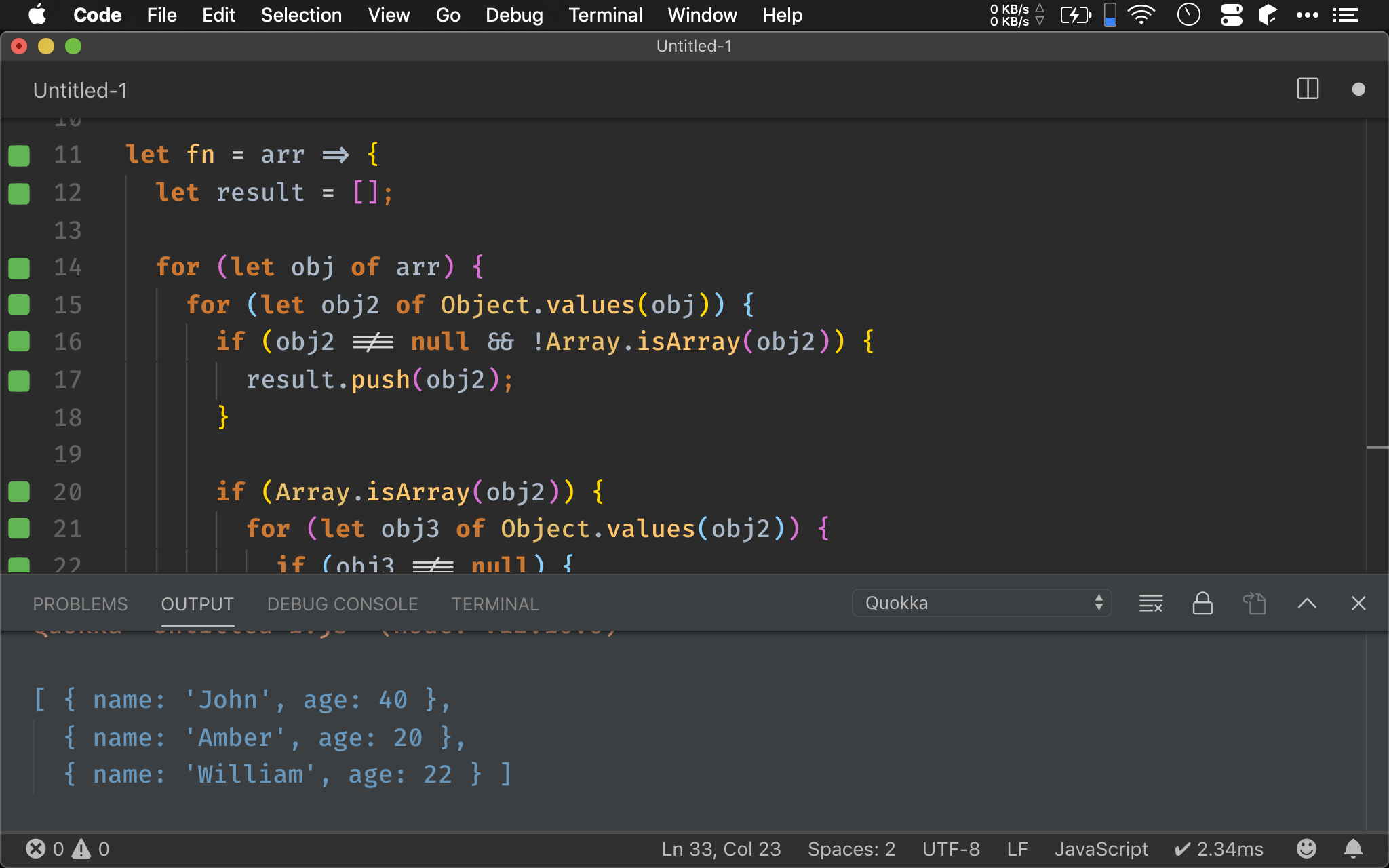
Task: Click Quokka coverage indicator on line 15
Action: 19,304
